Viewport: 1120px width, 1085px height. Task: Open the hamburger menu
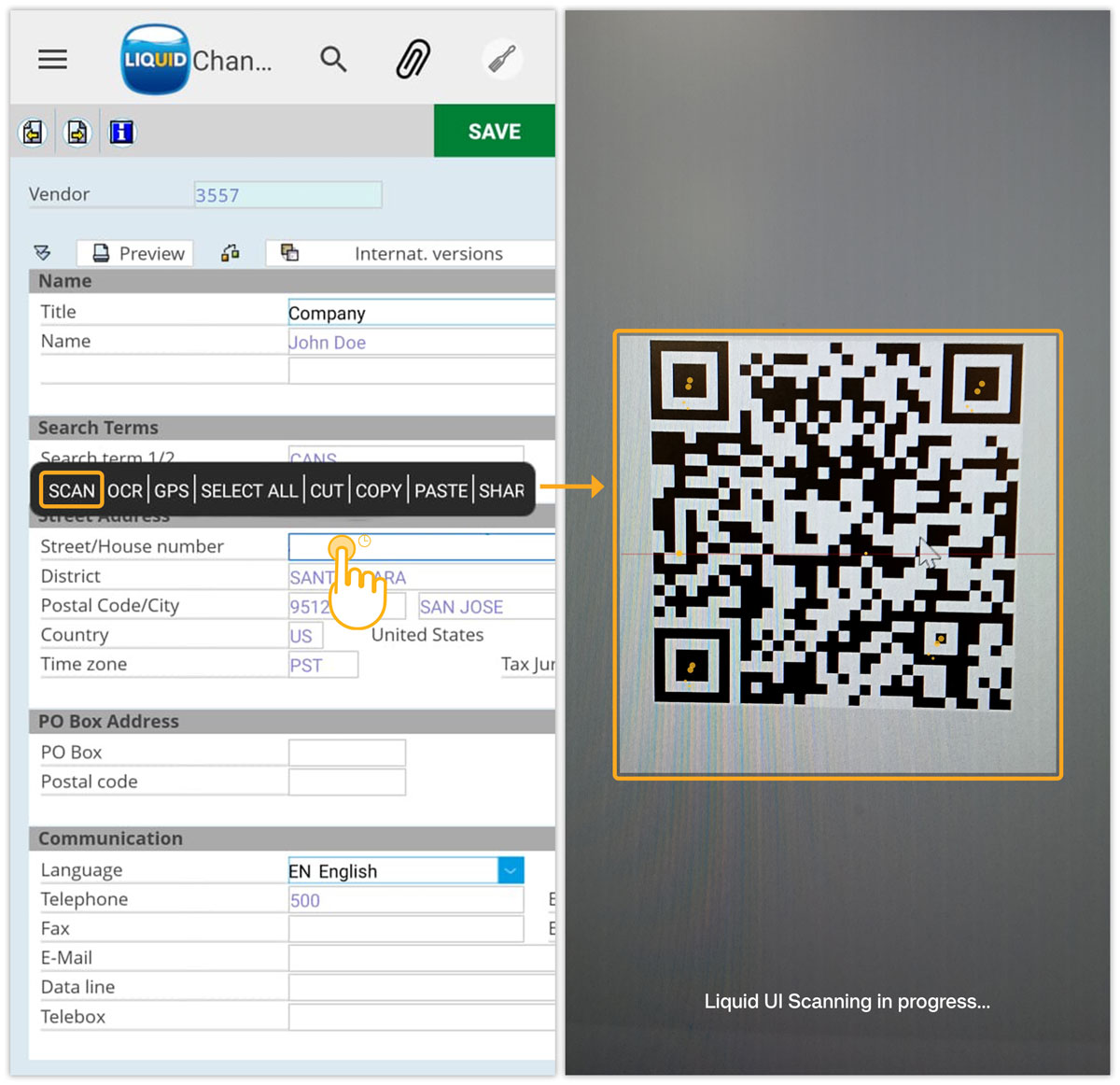(x=52, y=60)
